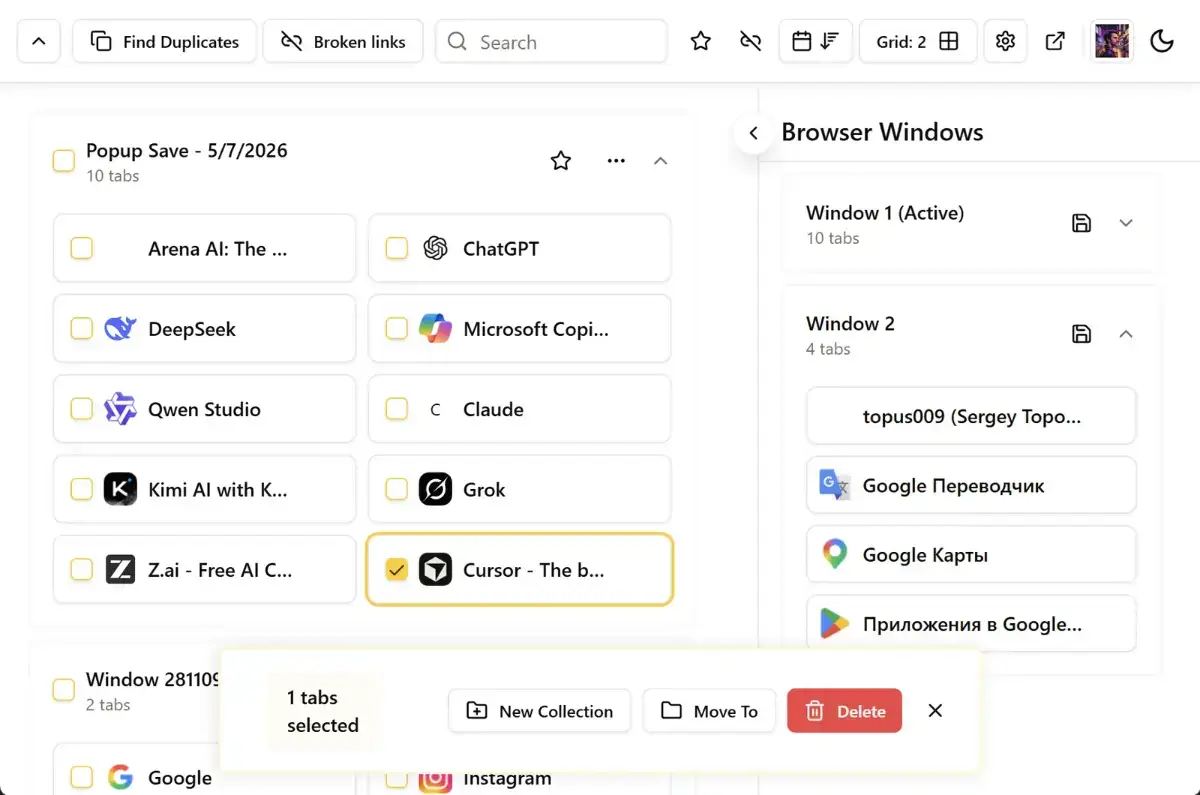Open Broken links filter
Screen dimensions: 1200x795
[x=343, y=42]
